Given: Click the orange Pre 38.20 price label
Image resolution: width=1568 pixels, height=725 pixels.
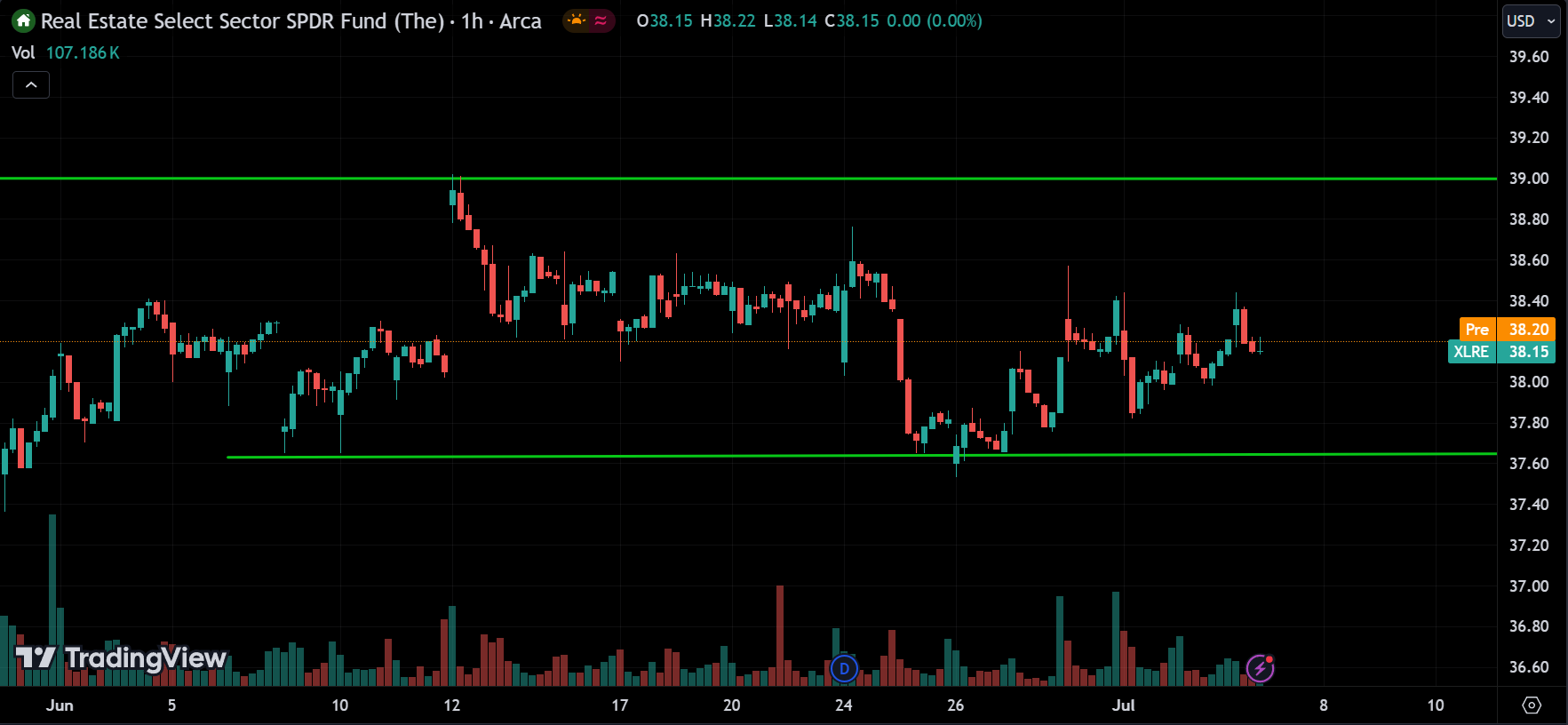Looking at the screenshot, I should 1508,330.
